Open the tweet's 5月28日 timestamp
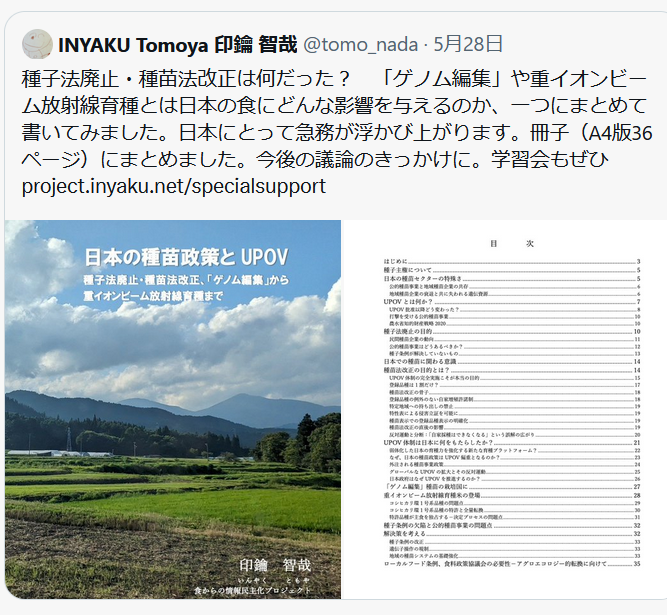 pyautogui.click(x=471, y=44)
